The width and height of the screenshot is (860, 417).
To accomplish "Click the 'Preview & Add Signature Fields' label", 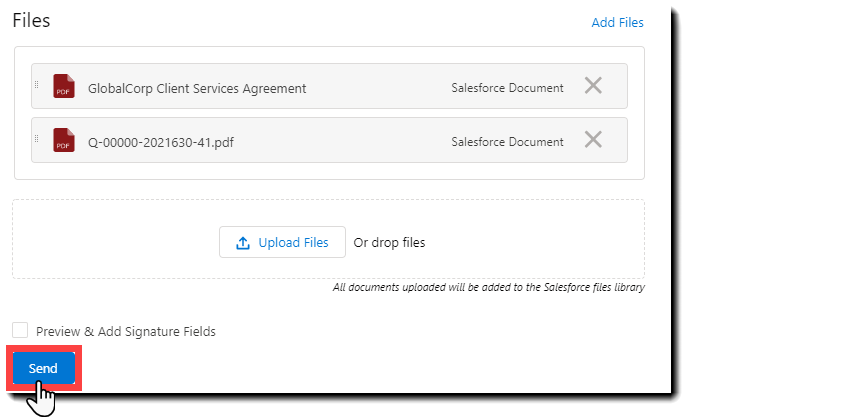I will pyautogui.click(x=126, y=331).
